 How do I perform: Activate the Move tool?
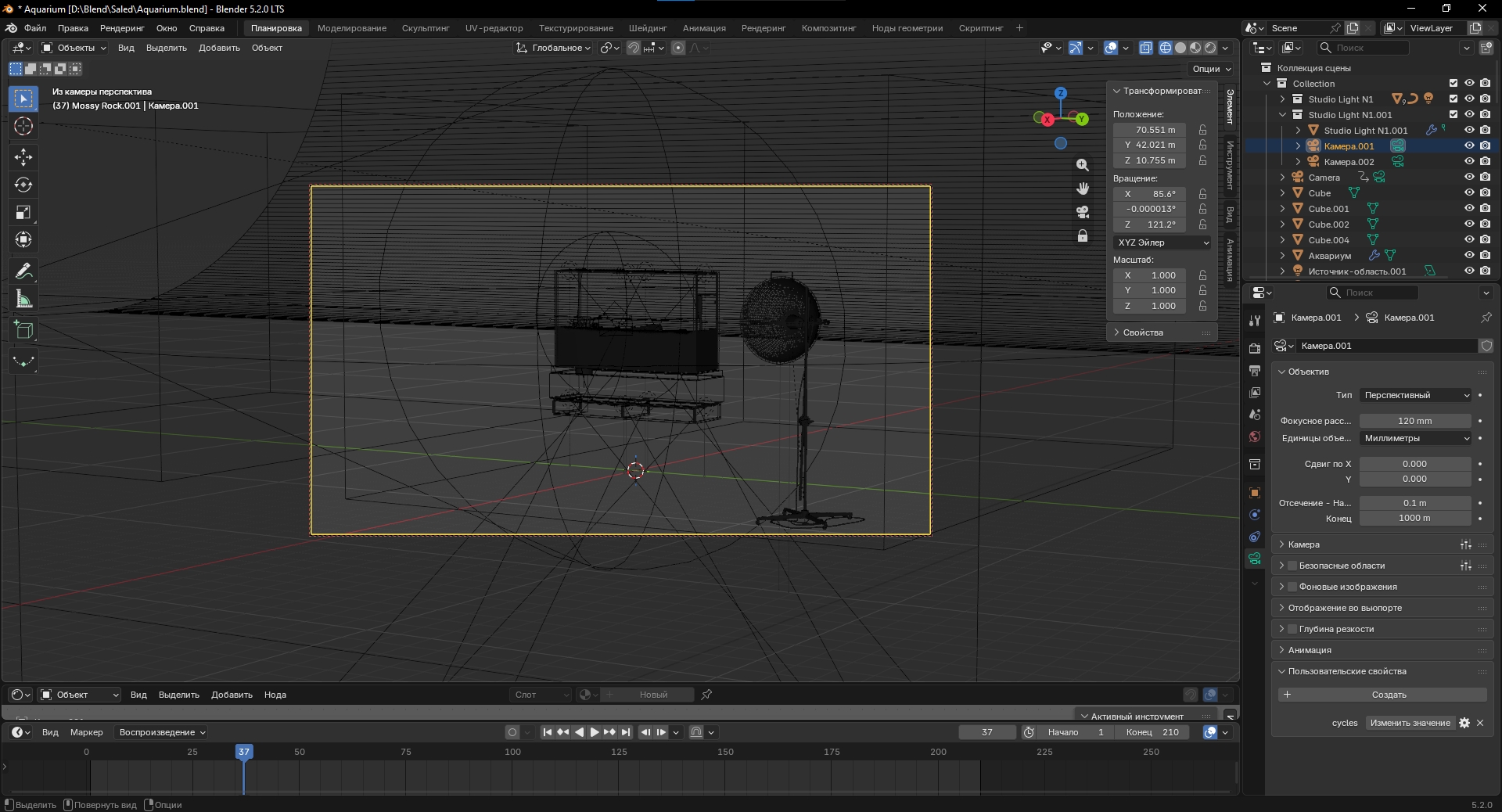(x=23, y=157)
